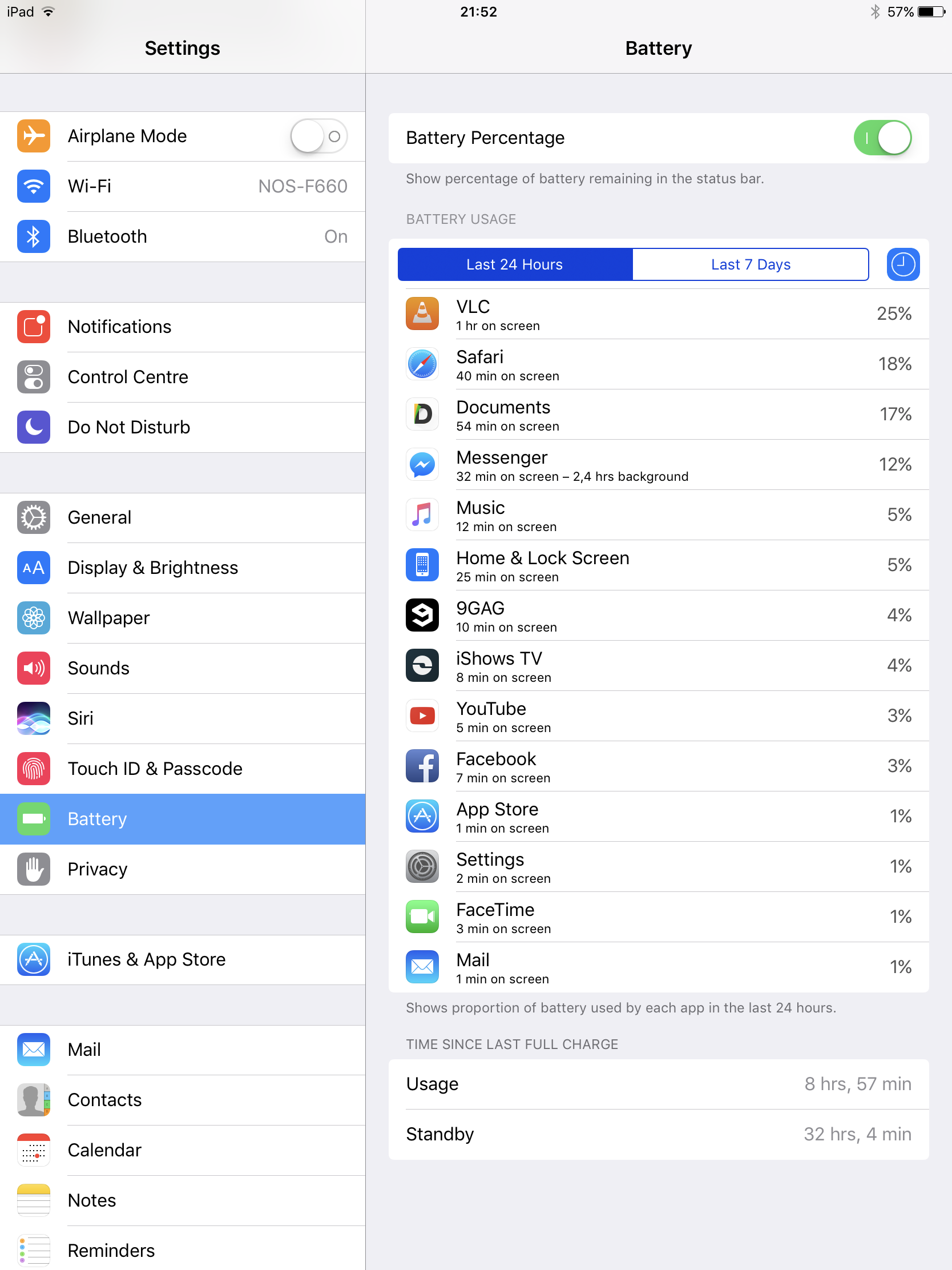952x1270 pixels.
Task: Open iTunes & App Store settings
Action: 183,959
